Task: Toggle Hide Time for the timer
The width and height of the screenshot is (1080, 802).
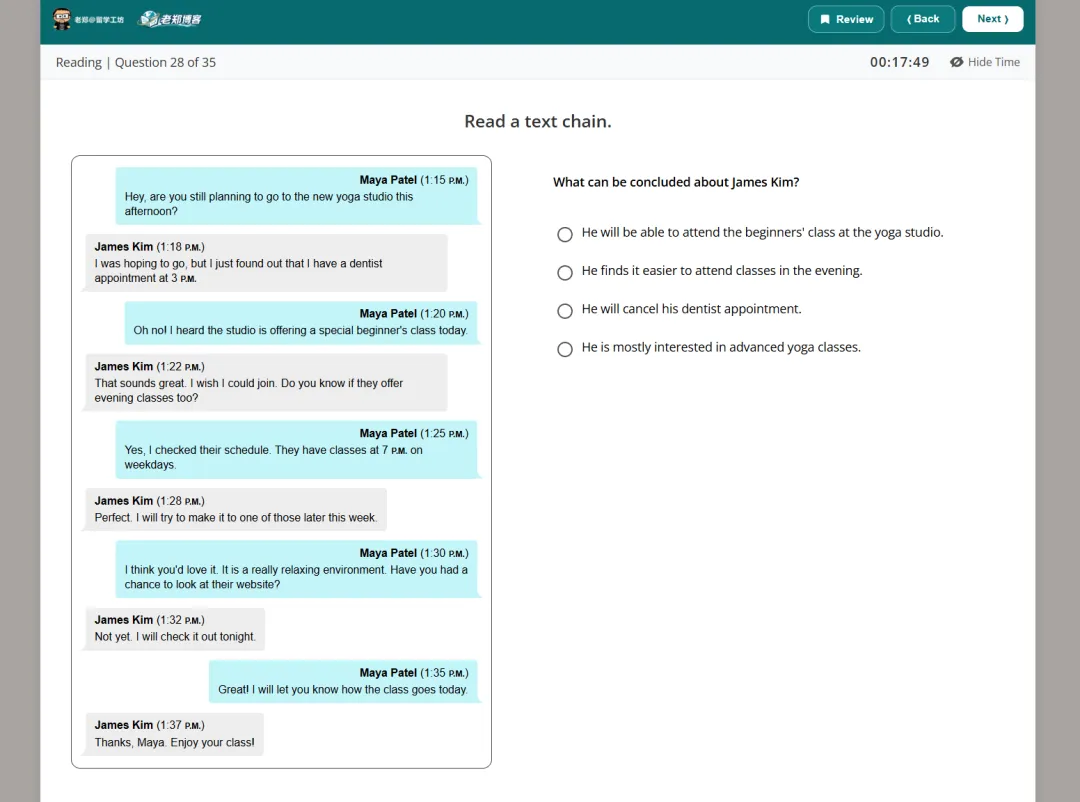Action: click(985, 62)
